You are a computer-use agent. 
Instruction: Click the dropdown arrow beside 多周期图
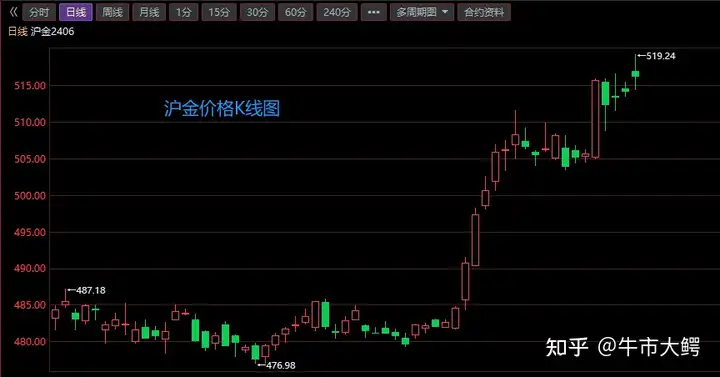pos(445,12)
